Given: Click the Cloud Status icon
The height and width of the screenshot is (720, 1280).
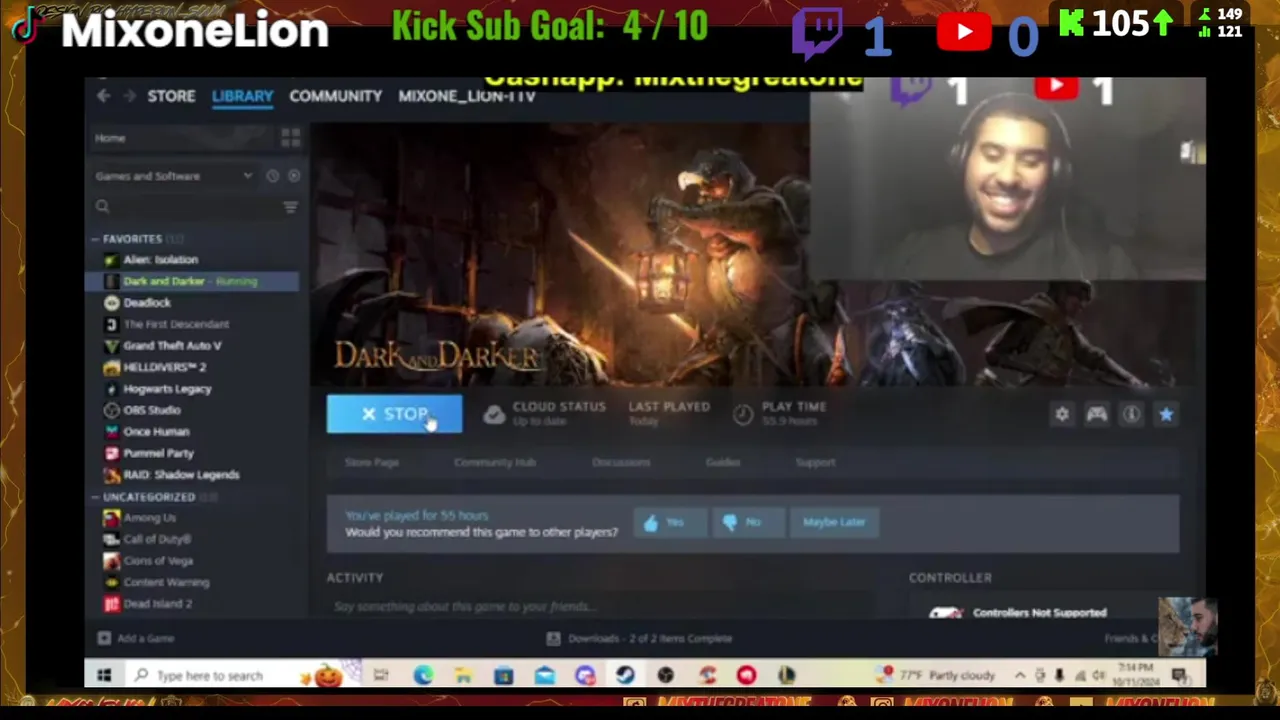Looking at the screenshot, I should point(494,414).
